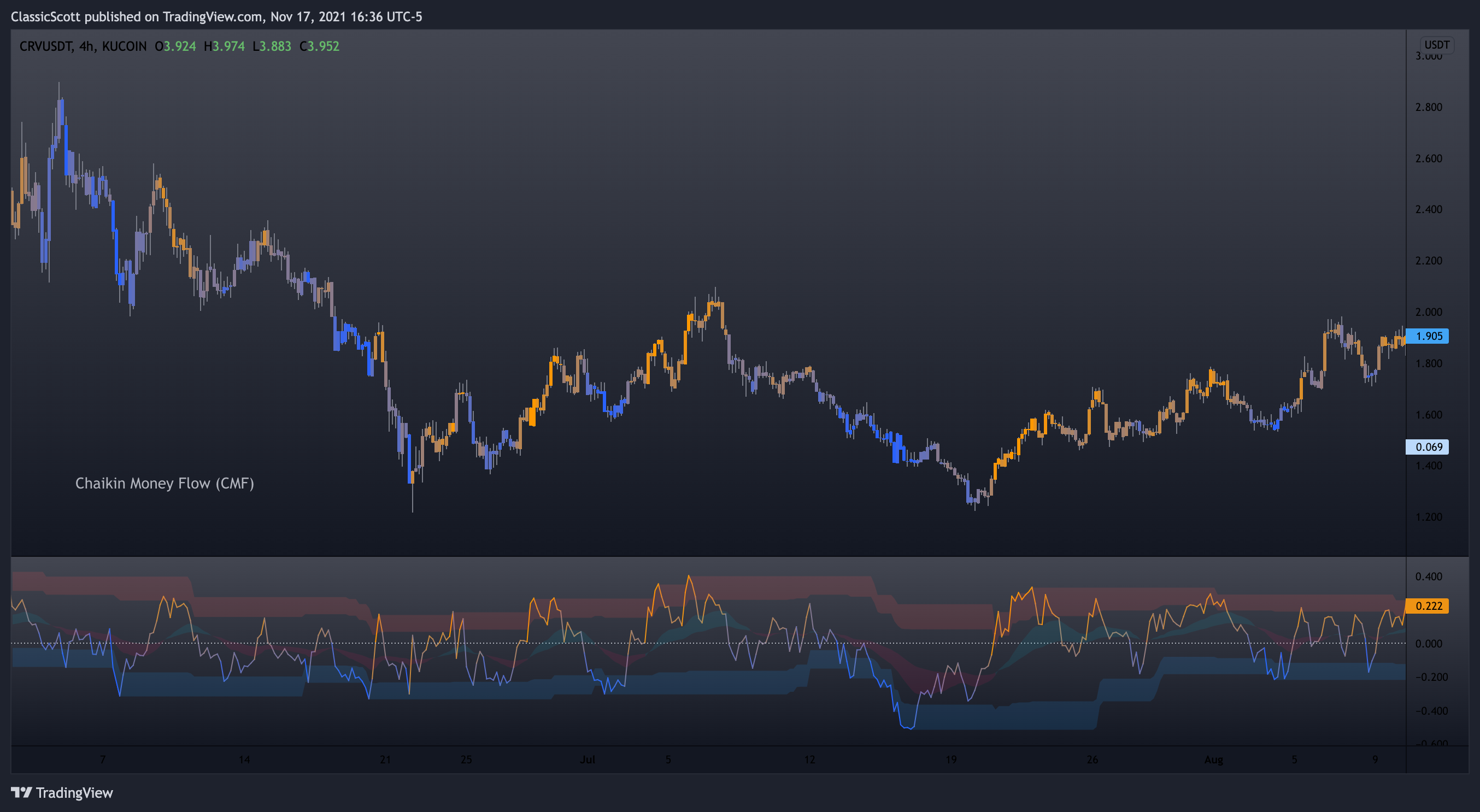Click the 25 date label on time axis
The width and height of the screenshot is (1480, 812).
click(x=466, y=760)
